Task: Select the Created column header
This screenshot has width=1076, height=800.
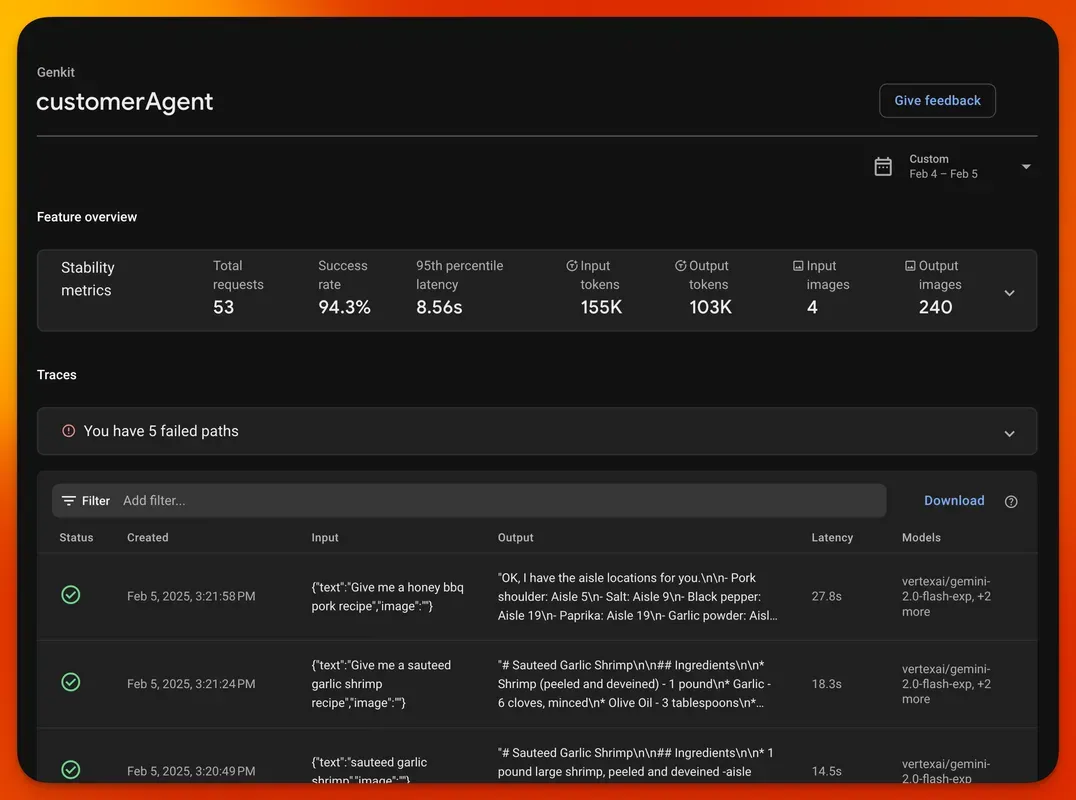Action: pyautogui.click(x=148, y=537)
